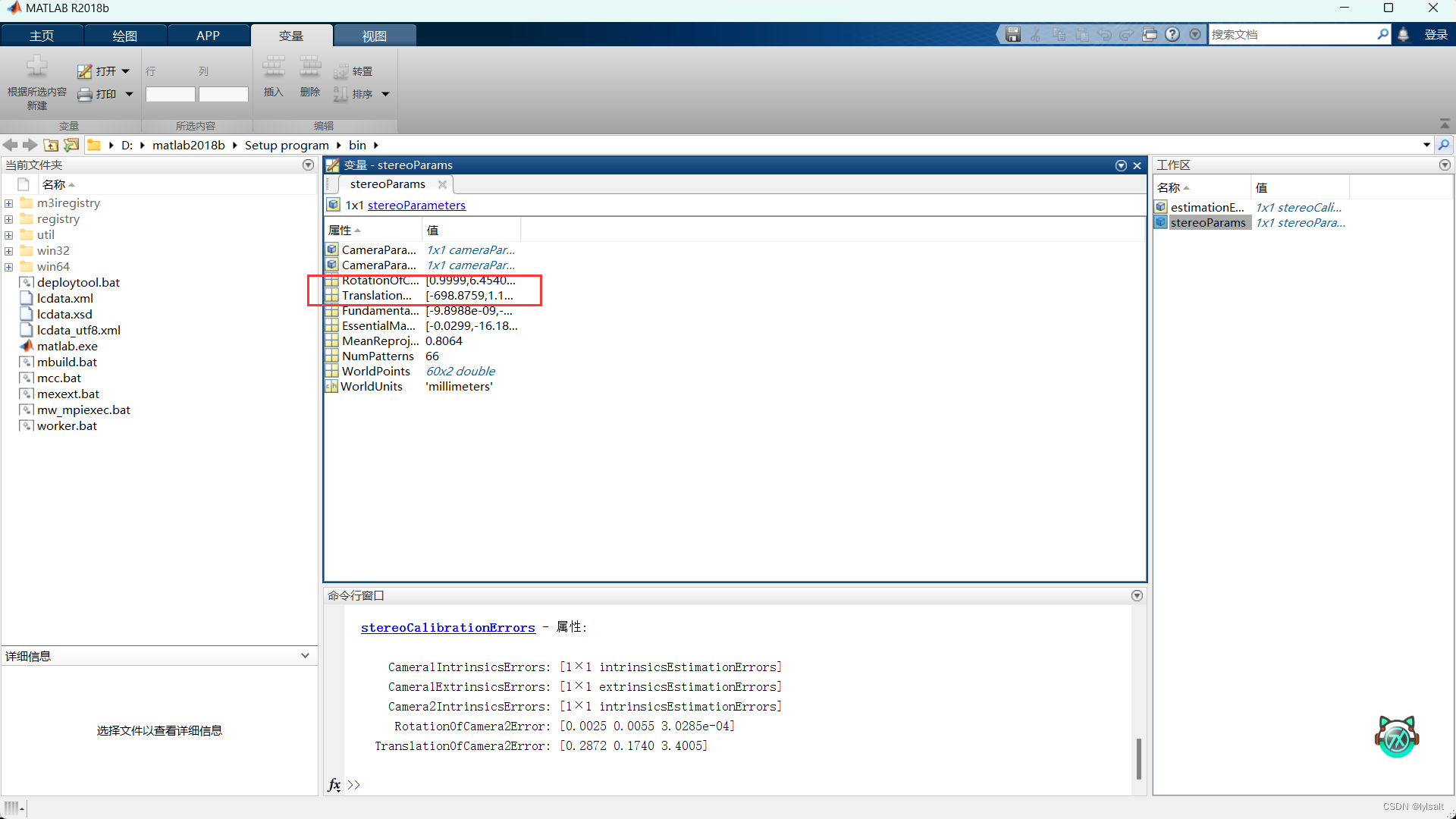Expand the m3iregistry folder

9,203
